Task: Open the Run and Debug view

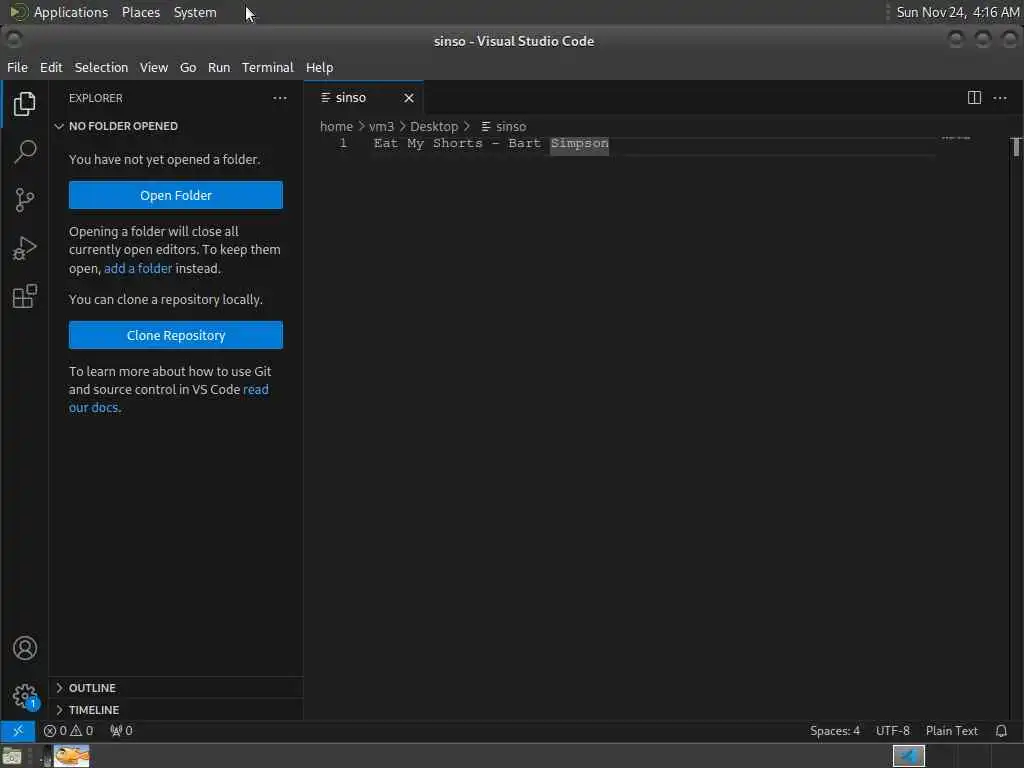Action: coord(25,248)
